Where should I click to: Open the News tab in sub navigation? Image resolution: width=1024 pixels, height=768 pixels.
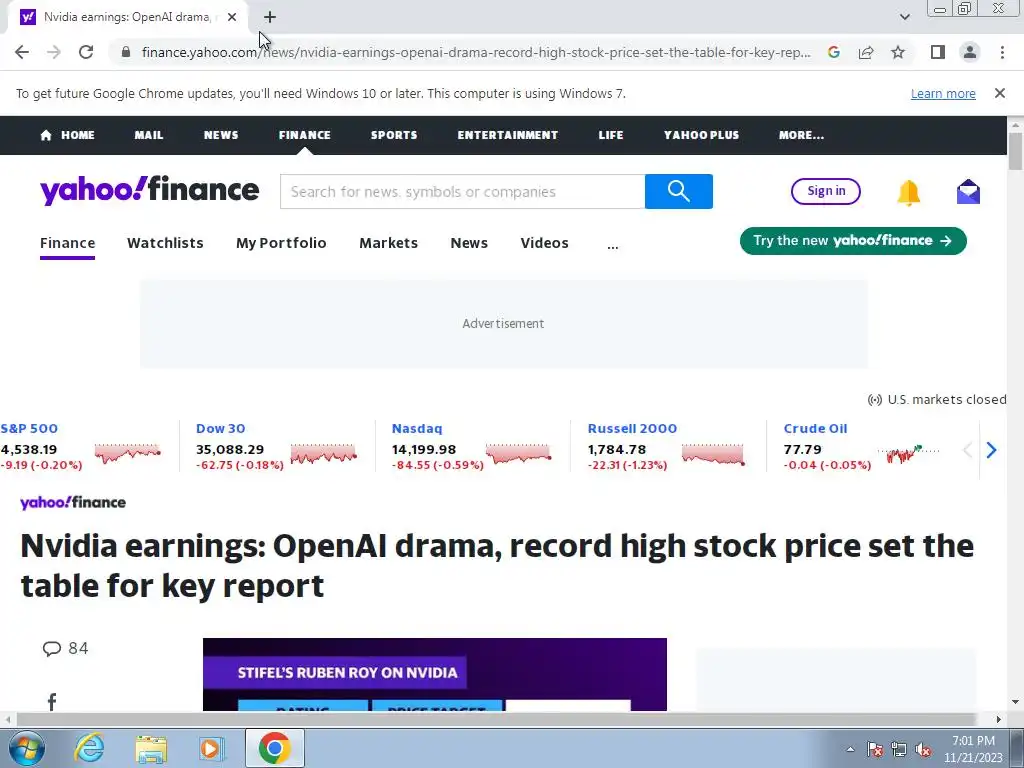point(469,243)
